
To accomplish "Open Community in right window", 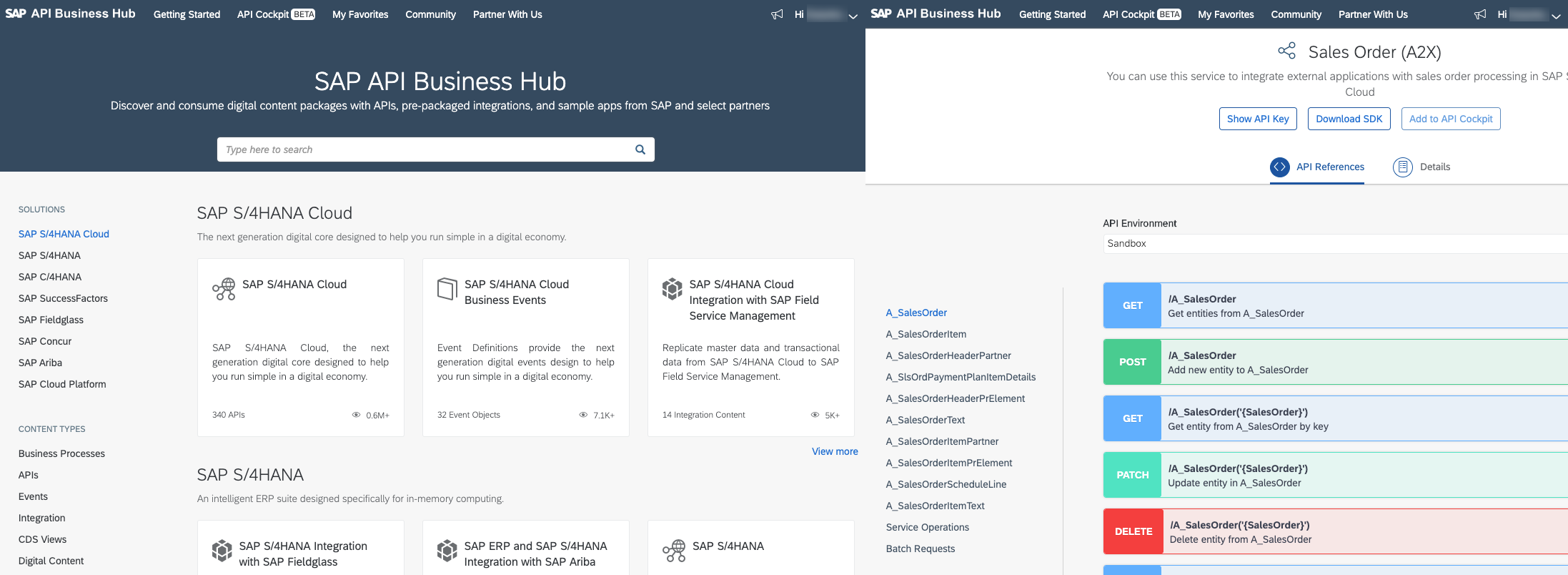I will coord(1296,14).
